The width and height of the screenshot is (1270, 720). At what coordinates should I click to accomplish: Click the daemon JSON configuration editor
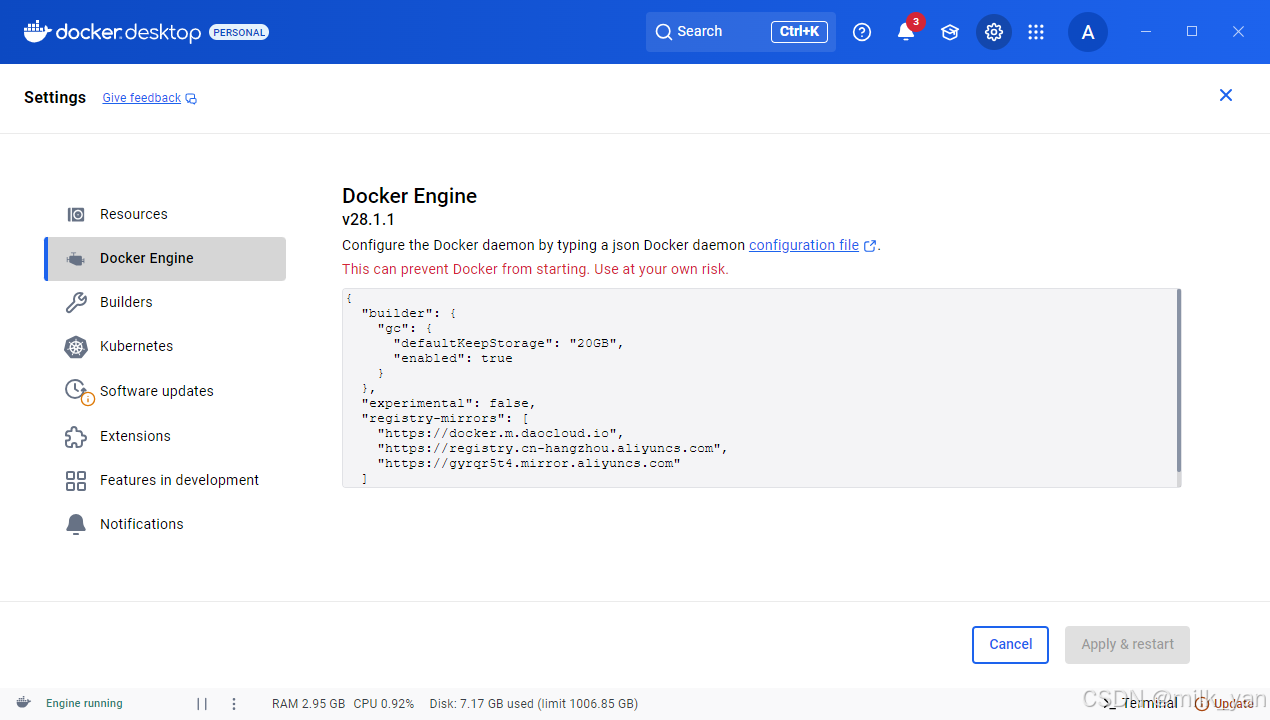(x=761, y=388)
